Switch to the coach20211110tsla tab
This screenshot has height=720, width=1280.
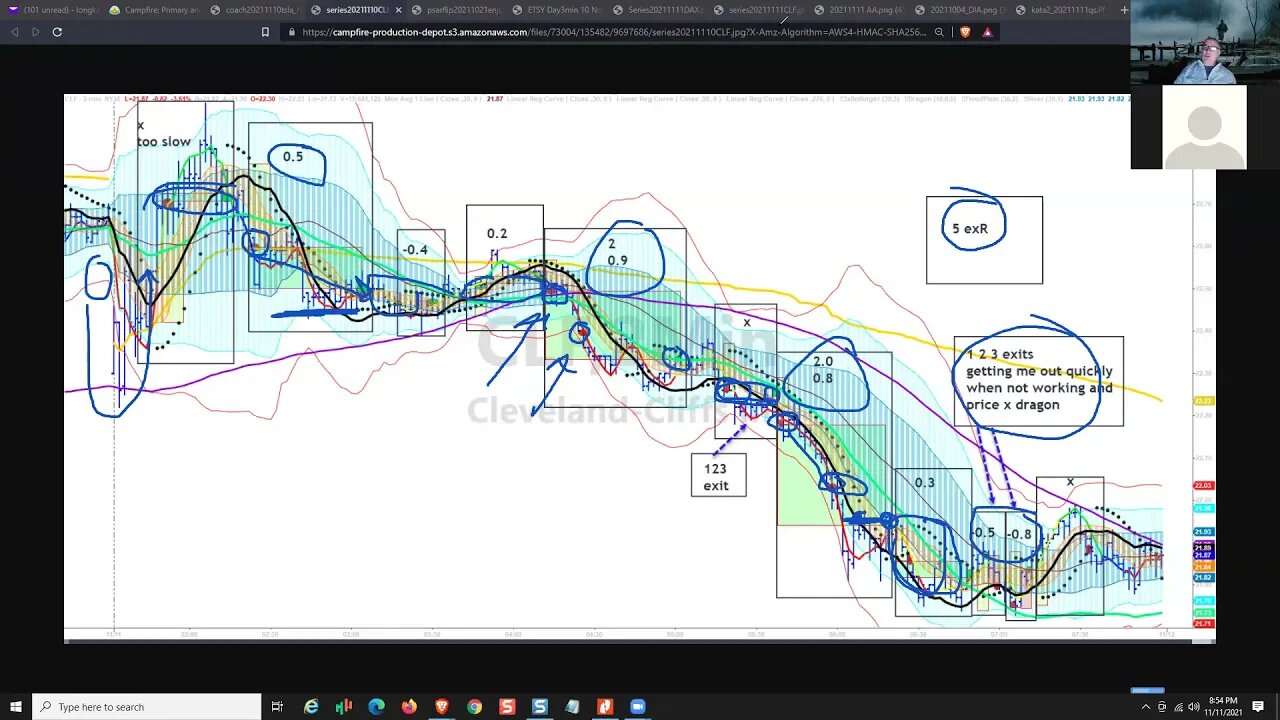point(255,10)
